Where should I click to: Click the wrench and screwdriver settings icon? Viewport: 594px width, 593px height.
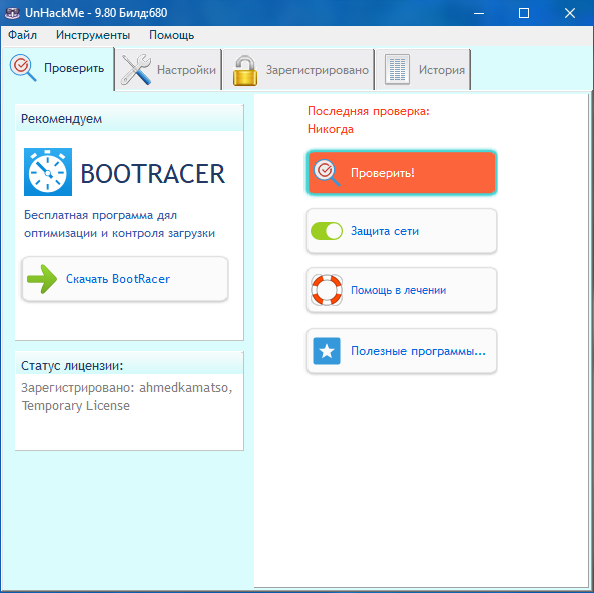(136, 69)
